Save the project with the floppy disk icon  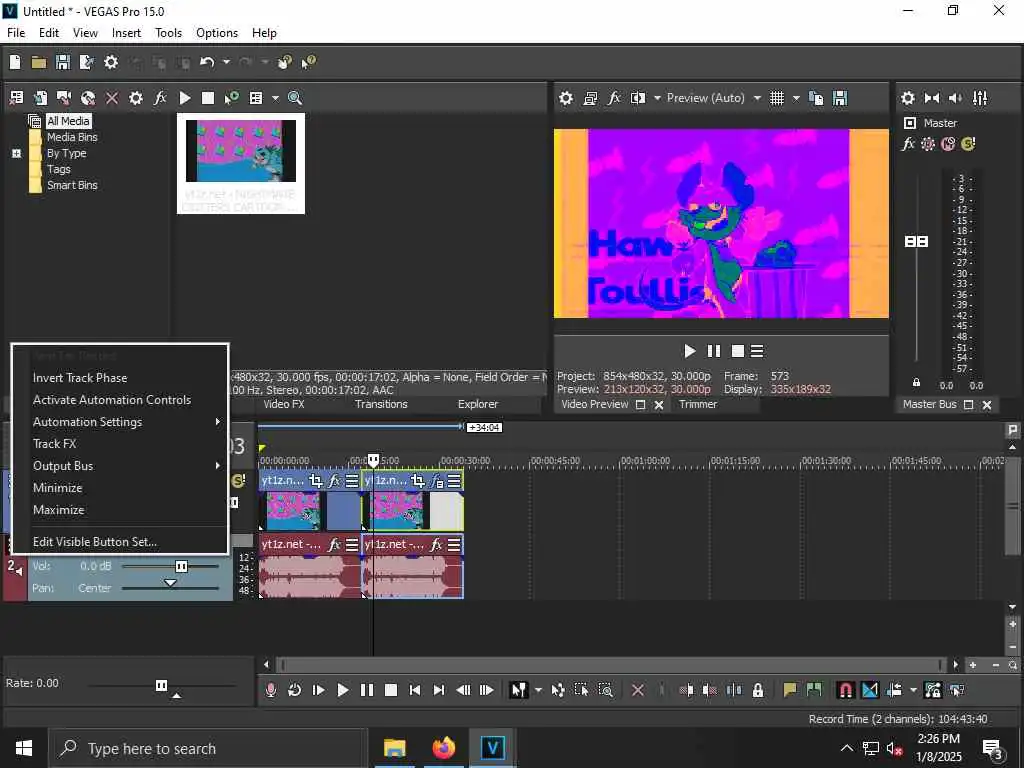(63, 62)
